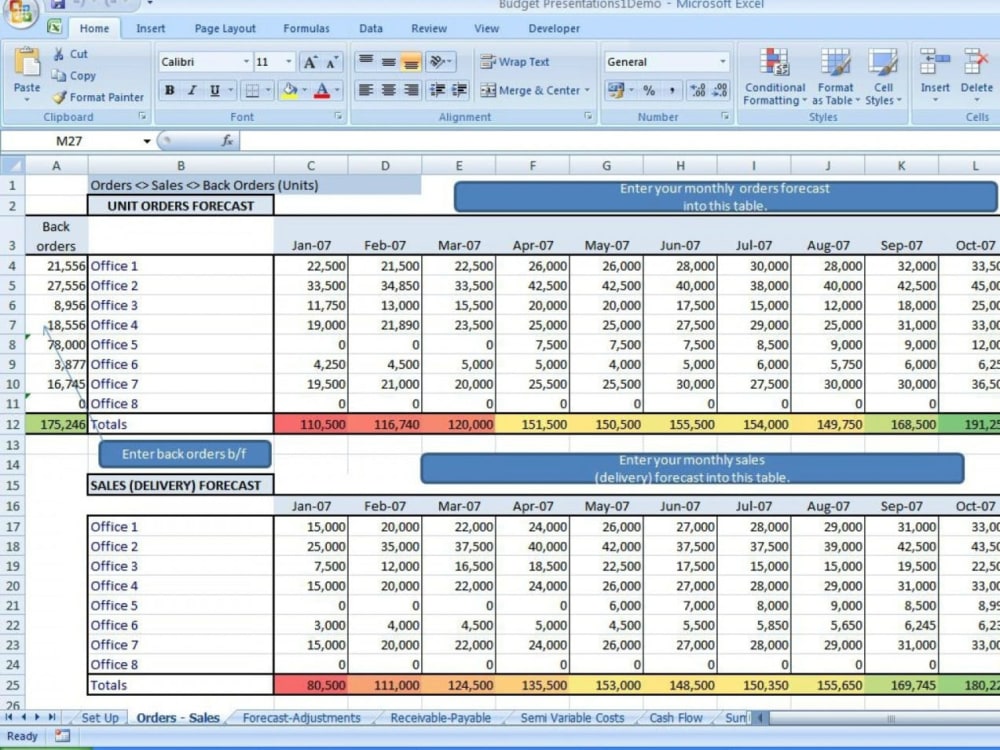Image resolution: width=1000 pixels, height=750 pixels.
Task: Toggle Wrap Text
Action: pos(515,62)
